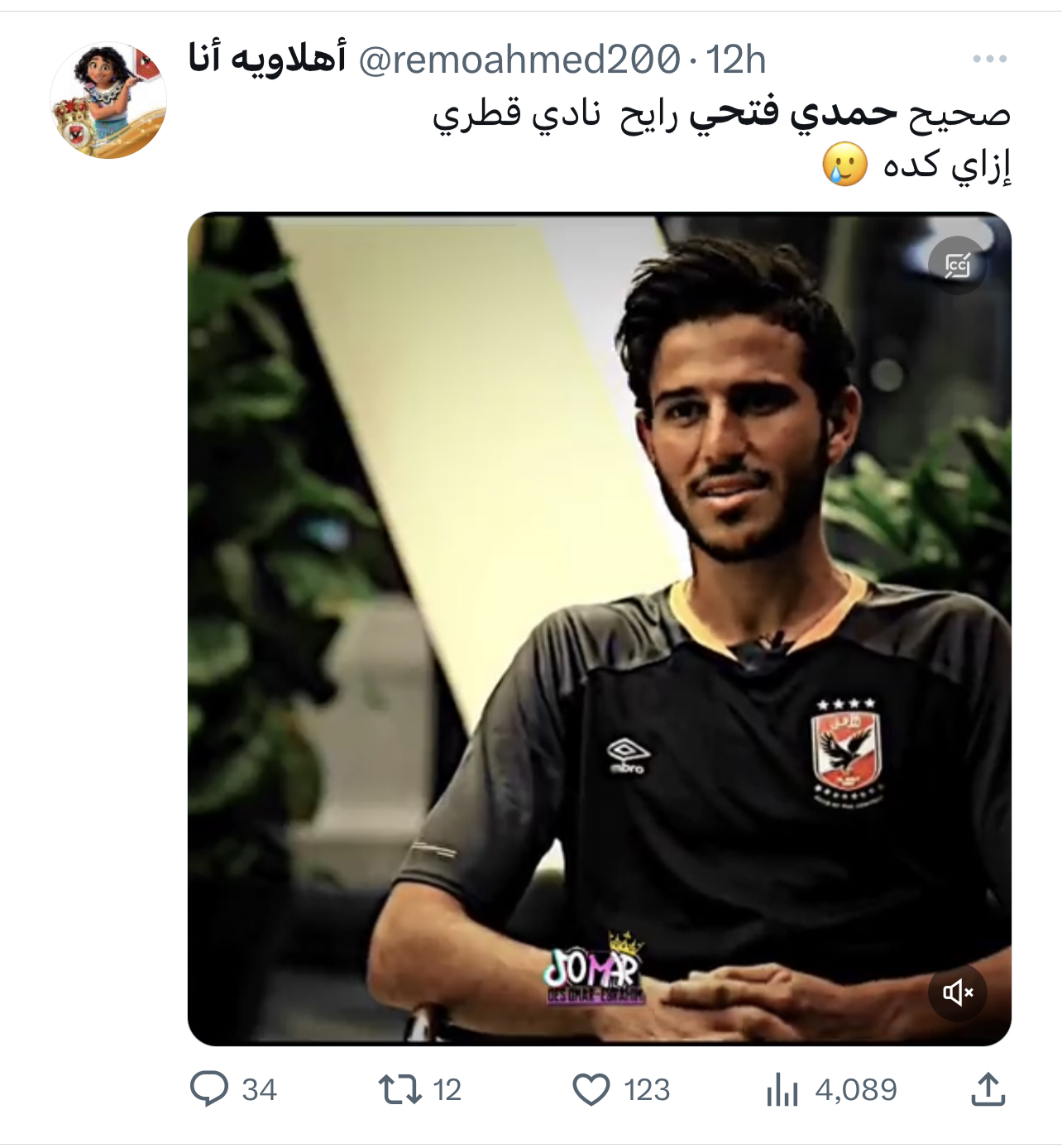
Task: Select the 4,089 views count
Action: pyautogui.click(x=856, y=1090)
